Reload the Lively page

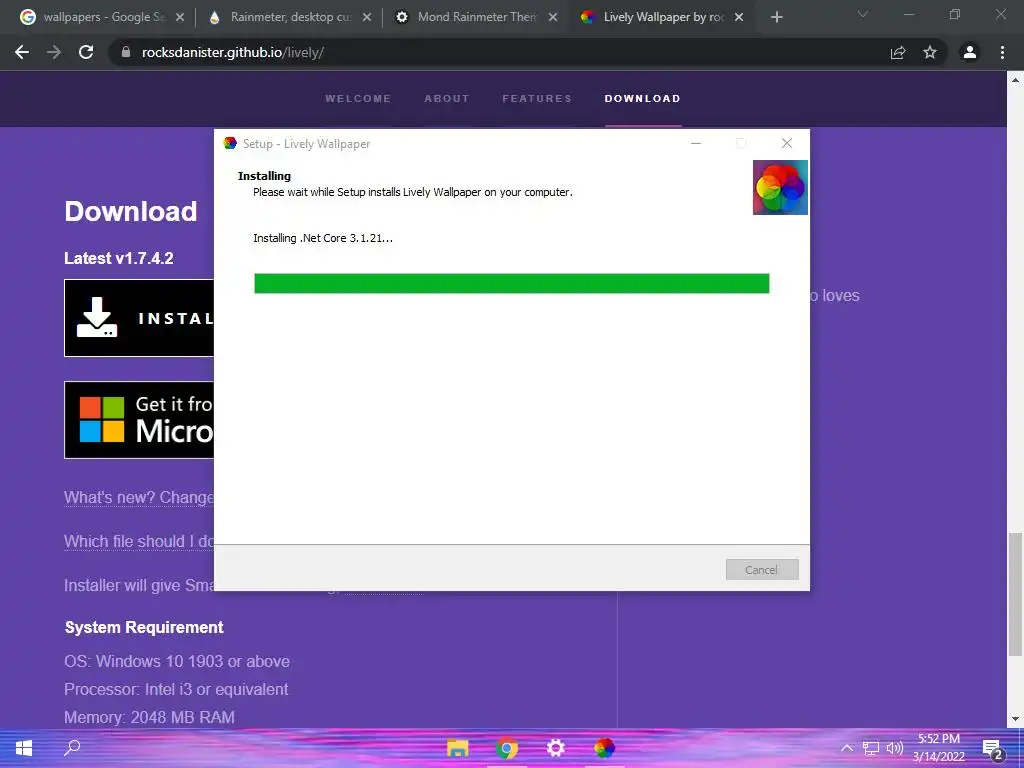click(86, 52)
